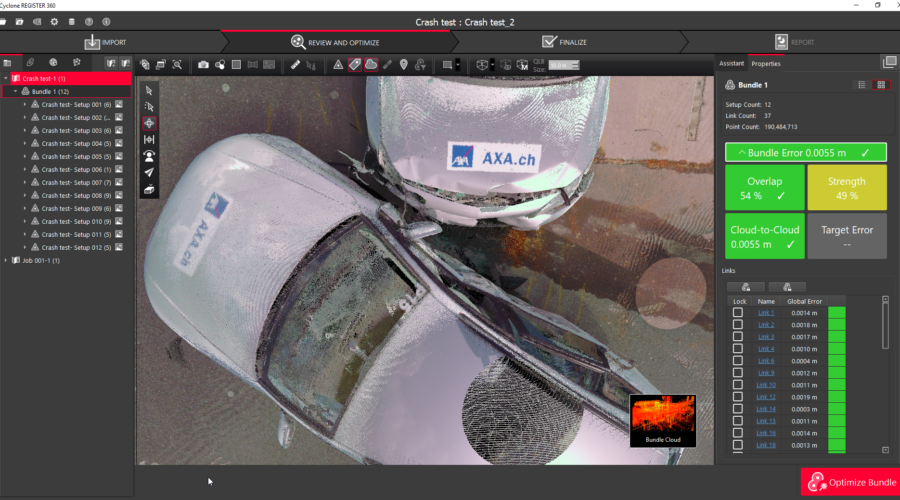Click the green error bar for Link 10

[837, 385]
